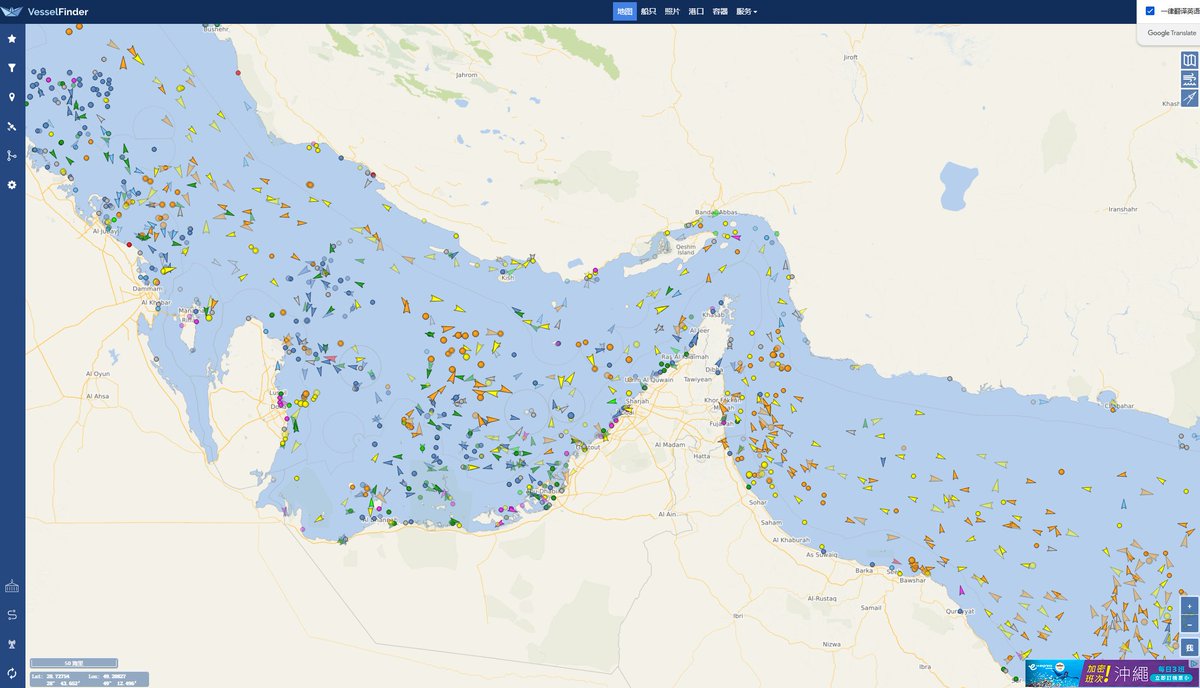Open the vessel filter funnel icon

coord(12,68)
